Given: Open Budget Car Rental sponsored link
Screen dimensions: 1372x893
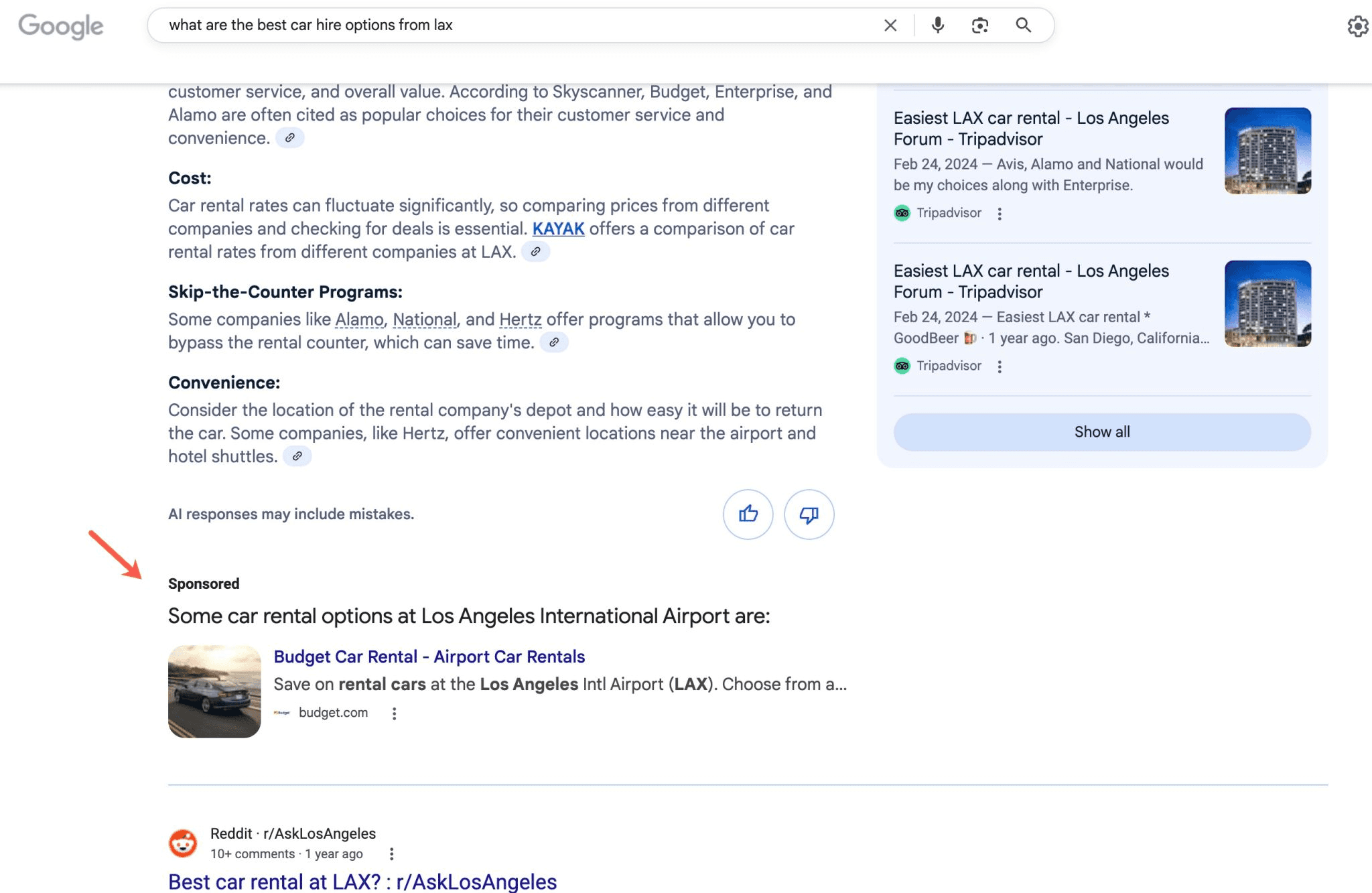Looking at the screenshot, I should (x=429, y=657).
